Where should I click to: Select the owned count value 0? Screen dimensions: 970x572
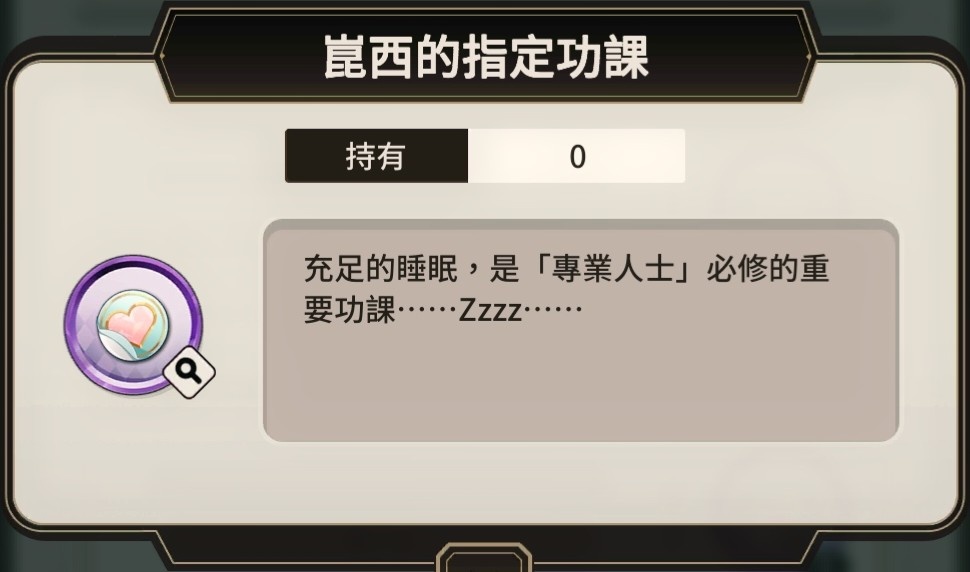point(577,156)
